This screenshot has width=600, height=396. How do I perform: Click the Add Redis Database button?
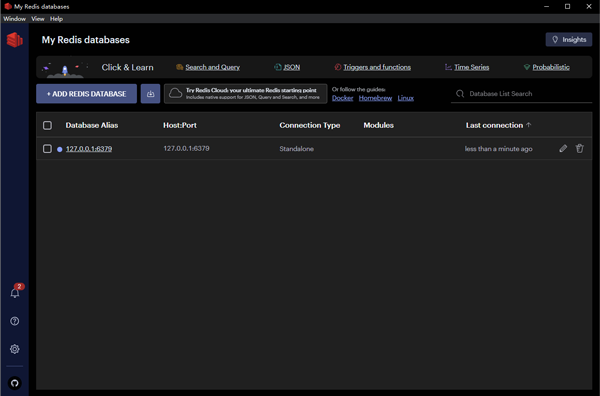(86, 94)
